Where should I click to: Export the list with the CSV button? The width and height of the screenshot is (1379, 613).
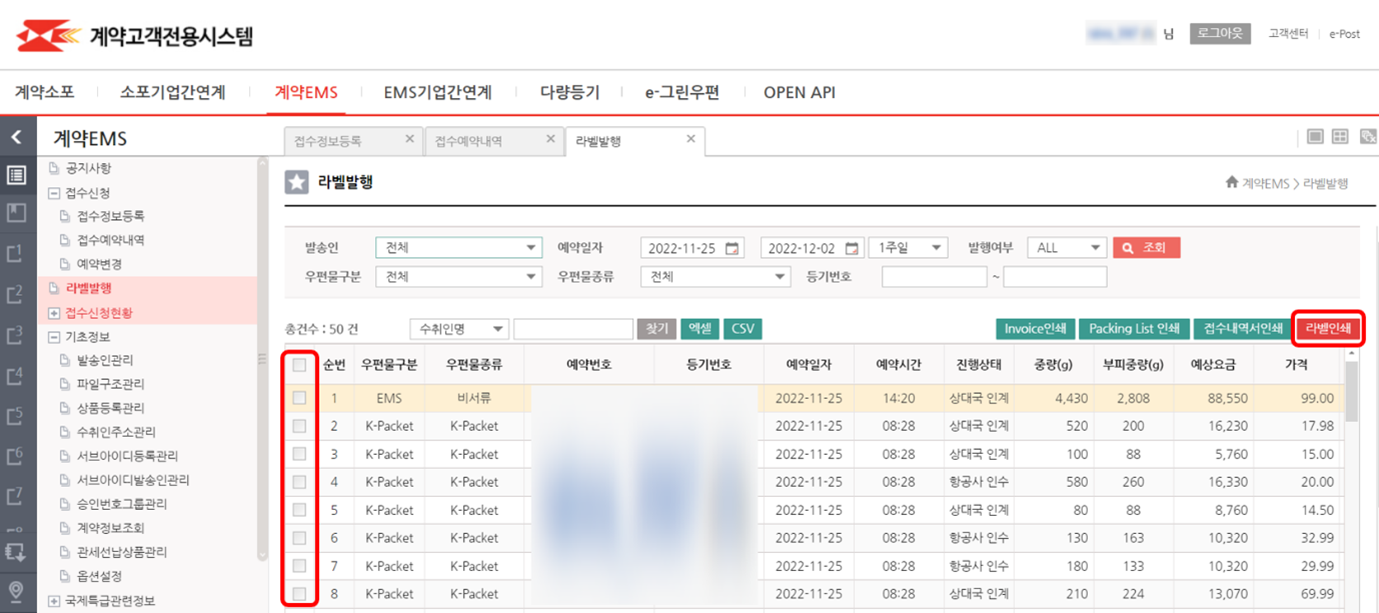tap(742, 329)
